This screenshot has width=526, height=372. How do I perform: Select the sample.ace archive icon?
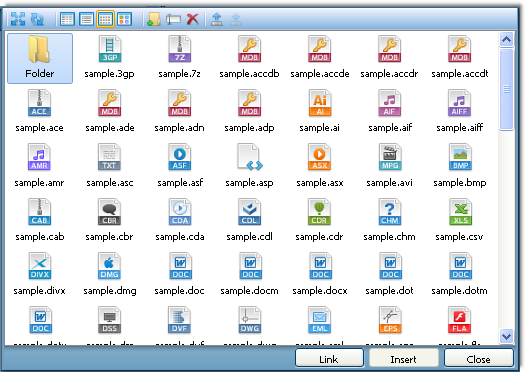point(39,103)
